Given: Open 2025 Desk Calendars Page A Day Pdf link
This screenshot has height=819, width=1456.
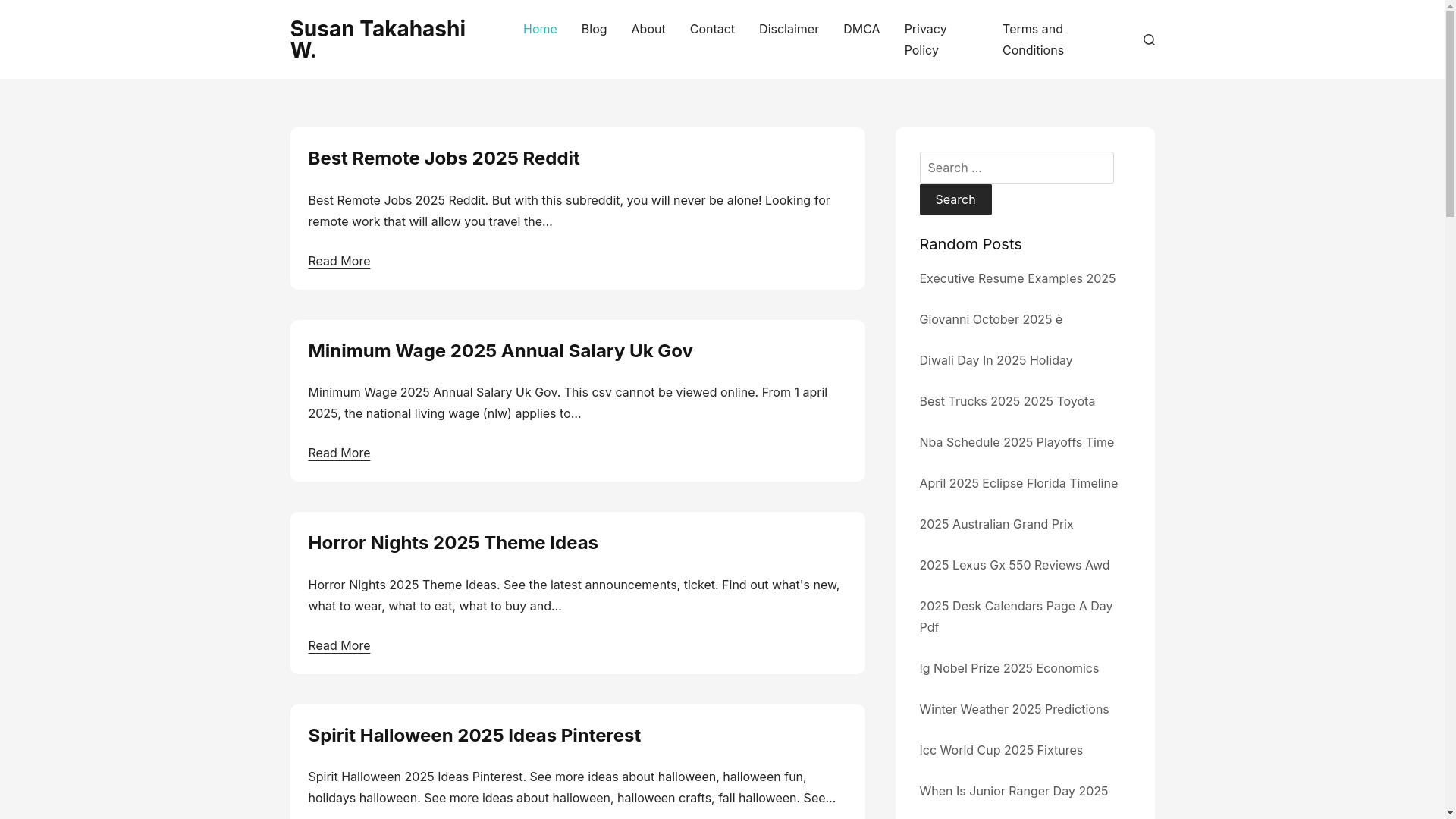Looking at the screenshot, I should [x=1015, y=617].
